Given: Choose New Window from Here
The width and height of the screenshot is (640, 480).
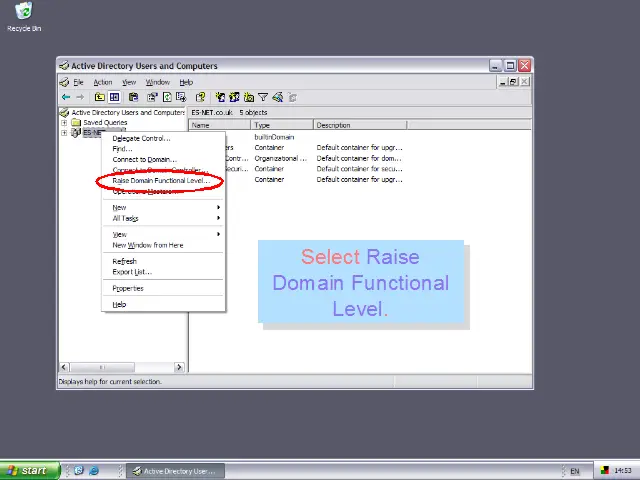Looking at the screenshot, I should 163,245.
